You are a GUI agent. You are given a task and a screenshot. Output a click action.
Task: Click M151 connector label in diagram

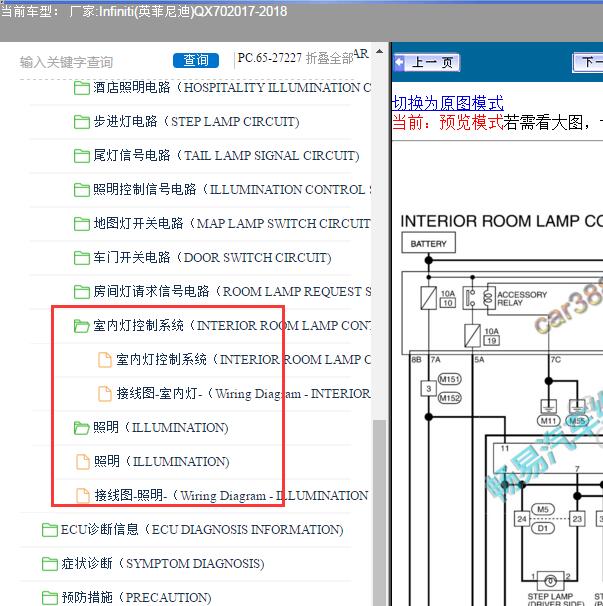click(450, 380)
